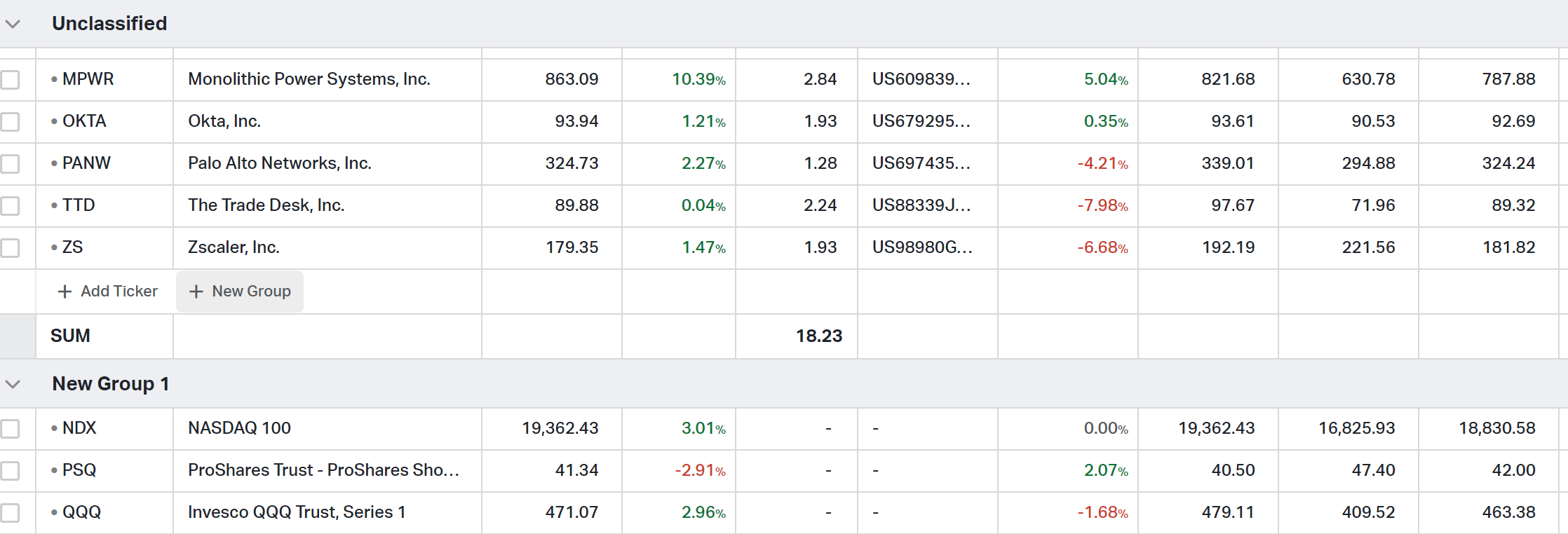Click TTD change -7.98%
The image size is (1568, 534).
[1102, 205]
